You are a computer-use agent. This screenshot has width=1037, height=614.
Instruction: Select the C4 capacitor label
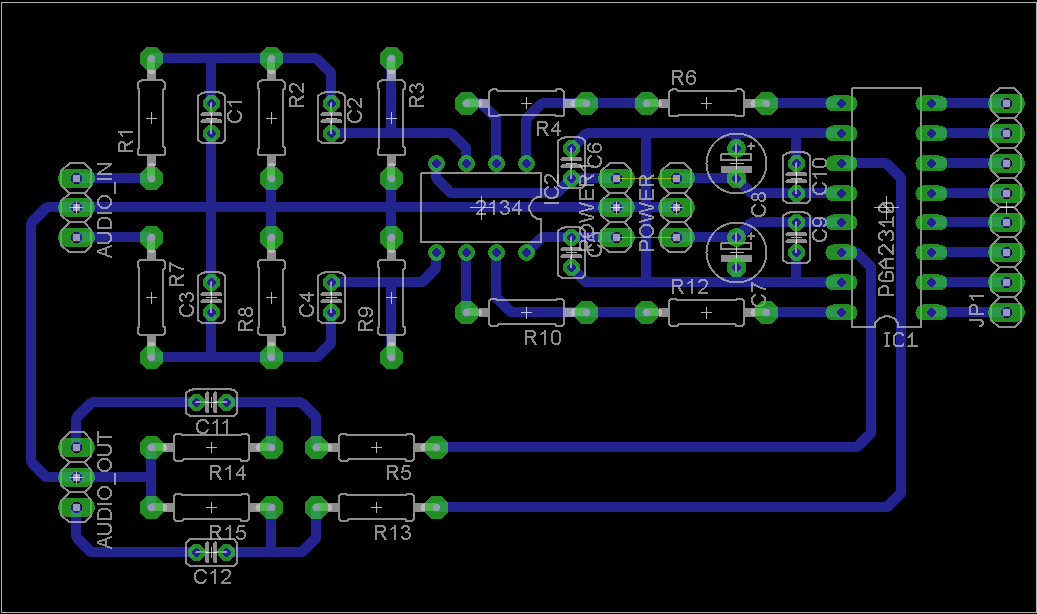pyautogui.click(x=307, y=304)
